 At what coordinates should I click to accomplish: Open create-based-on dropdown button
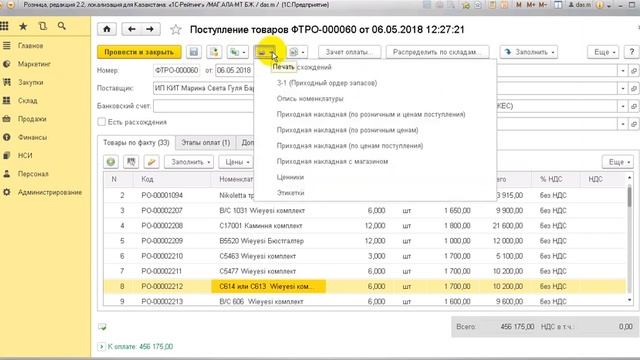[238, 52]
